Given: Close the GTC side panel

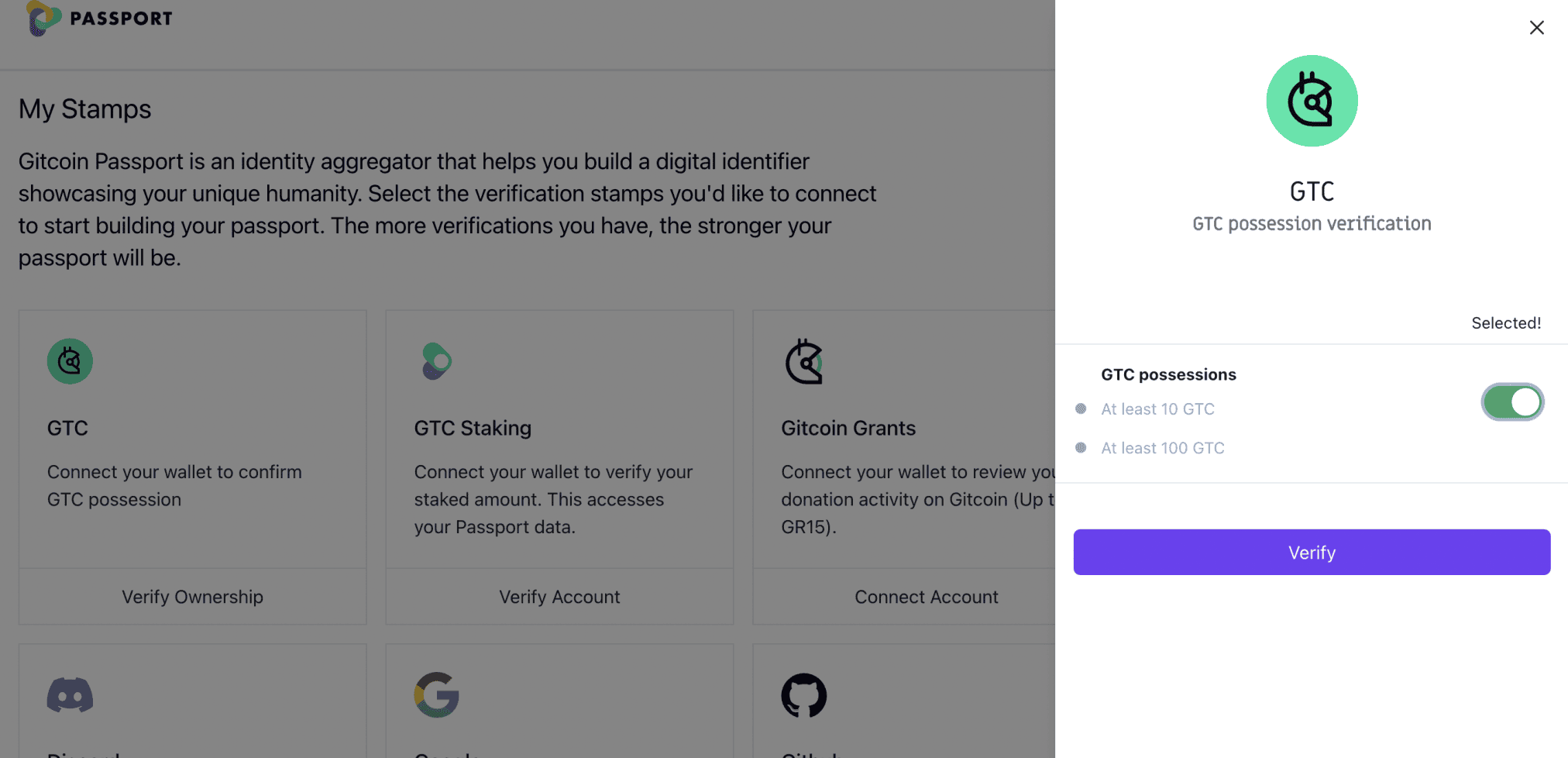Looking at the screenshot, I should click(1537, 28).
